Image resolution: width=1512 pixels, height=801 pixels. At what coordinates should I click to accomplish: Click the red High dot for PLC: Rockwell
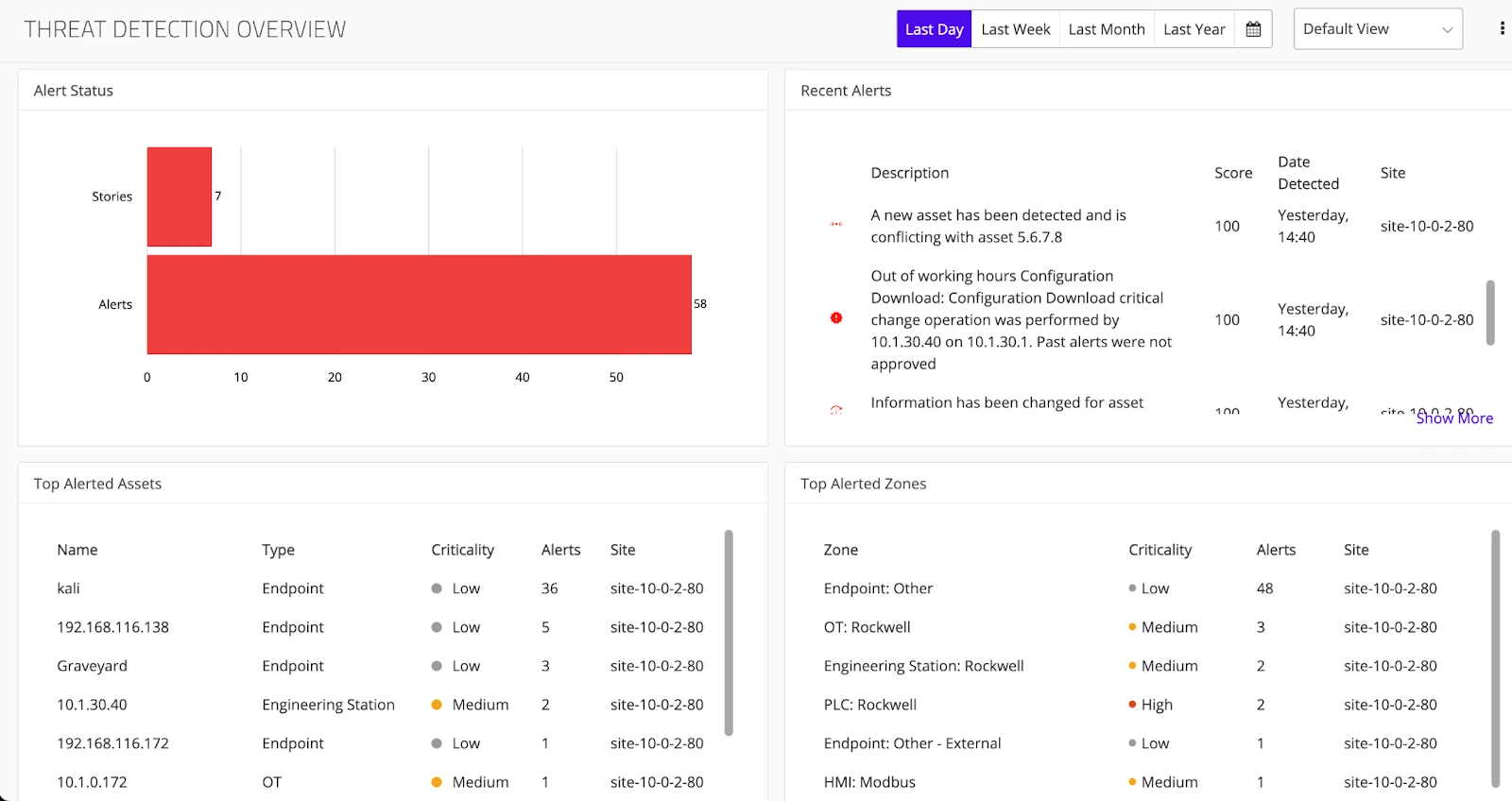tap(1132, 705)
